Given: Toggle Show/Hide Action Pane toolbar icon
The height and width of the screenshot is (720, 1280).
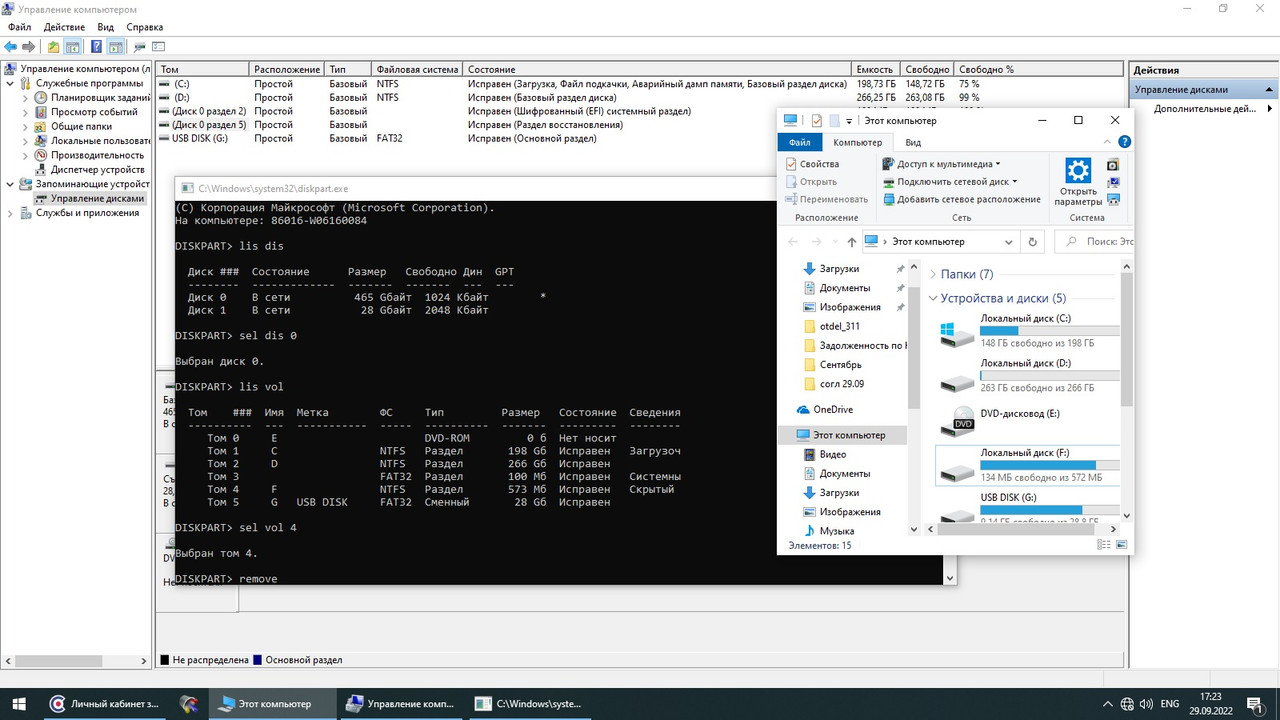Looking at the screenshot, I should click(116, 47).
